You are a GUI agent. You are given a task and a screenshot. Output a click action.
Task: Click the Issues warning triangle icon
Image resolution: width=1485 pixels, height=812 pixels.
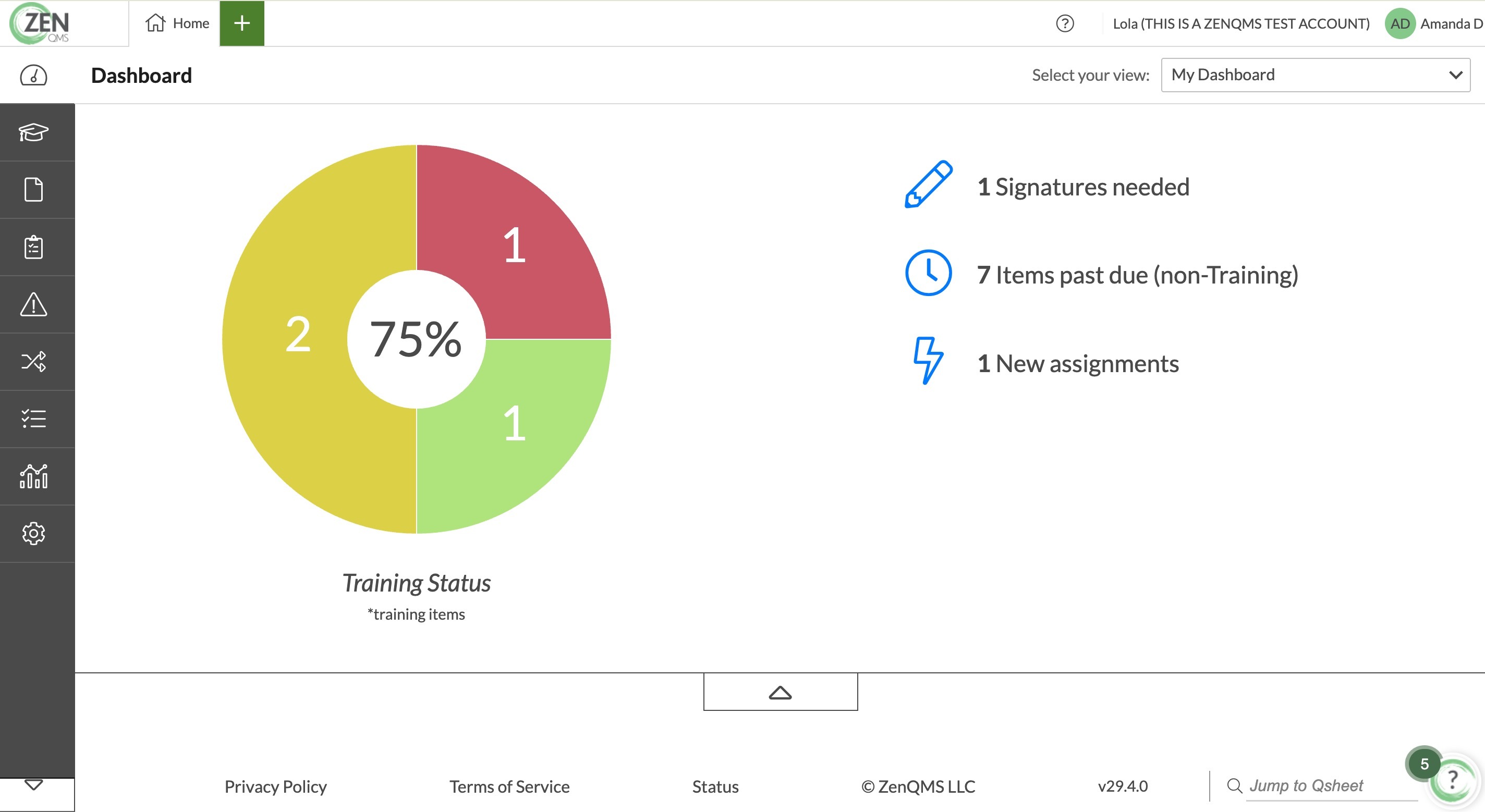pyautogui.click(x=34, y=304)
